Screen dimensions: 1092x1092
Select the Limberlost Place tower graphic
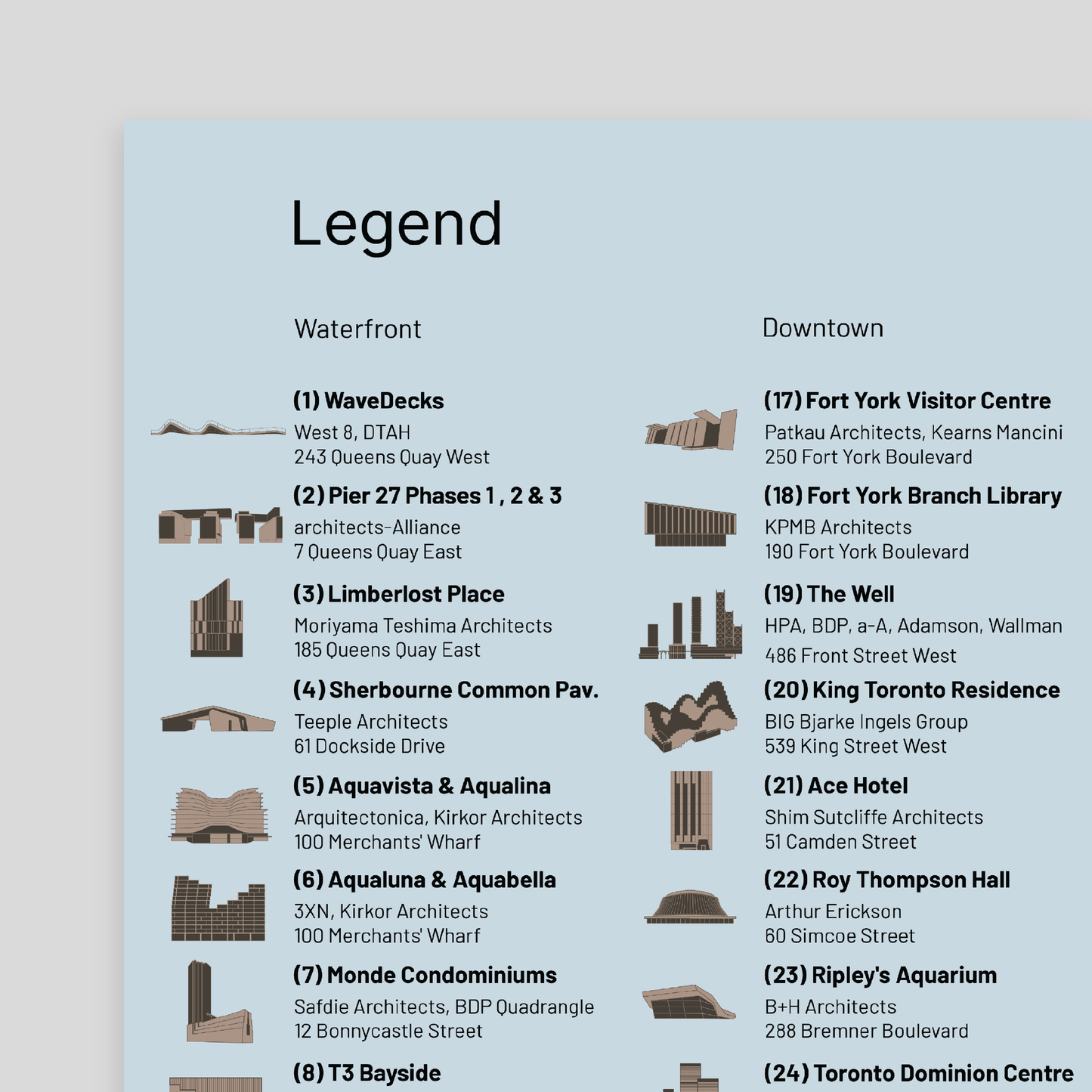click(215, 618)
